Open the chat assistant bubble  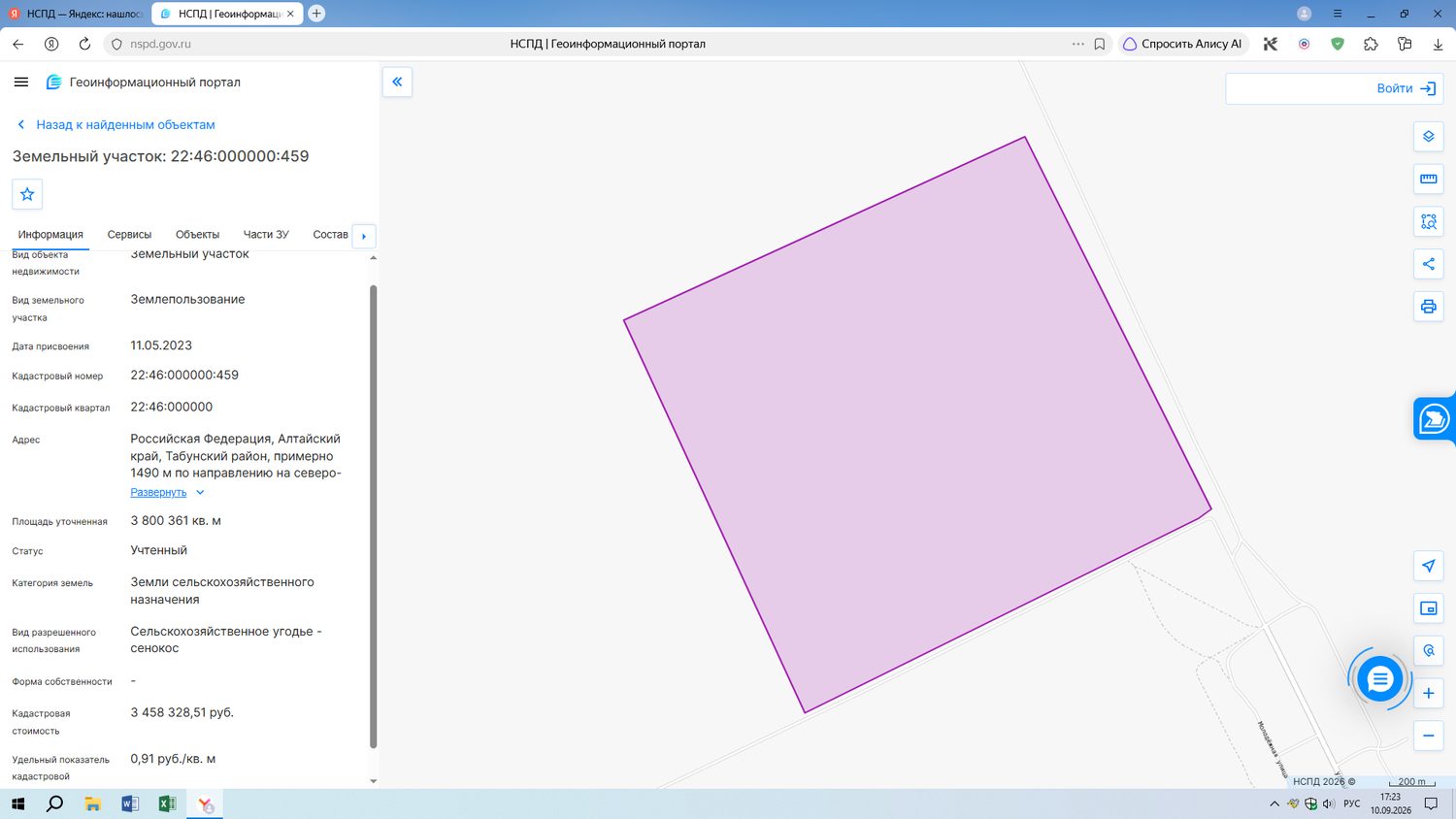click(1379, 679)
